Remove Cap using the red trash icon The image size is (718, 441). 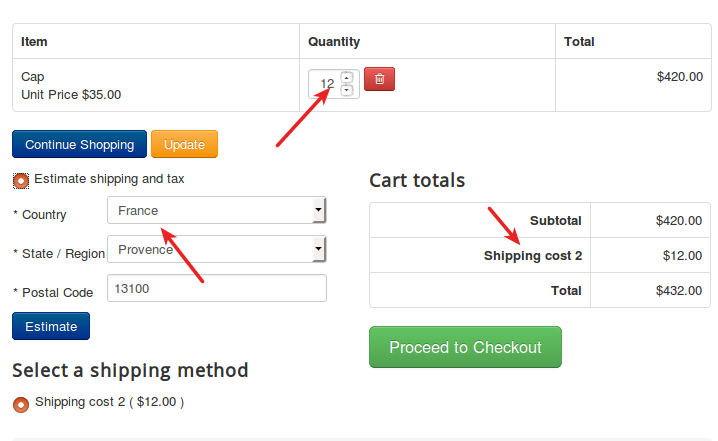coord(379,79)
